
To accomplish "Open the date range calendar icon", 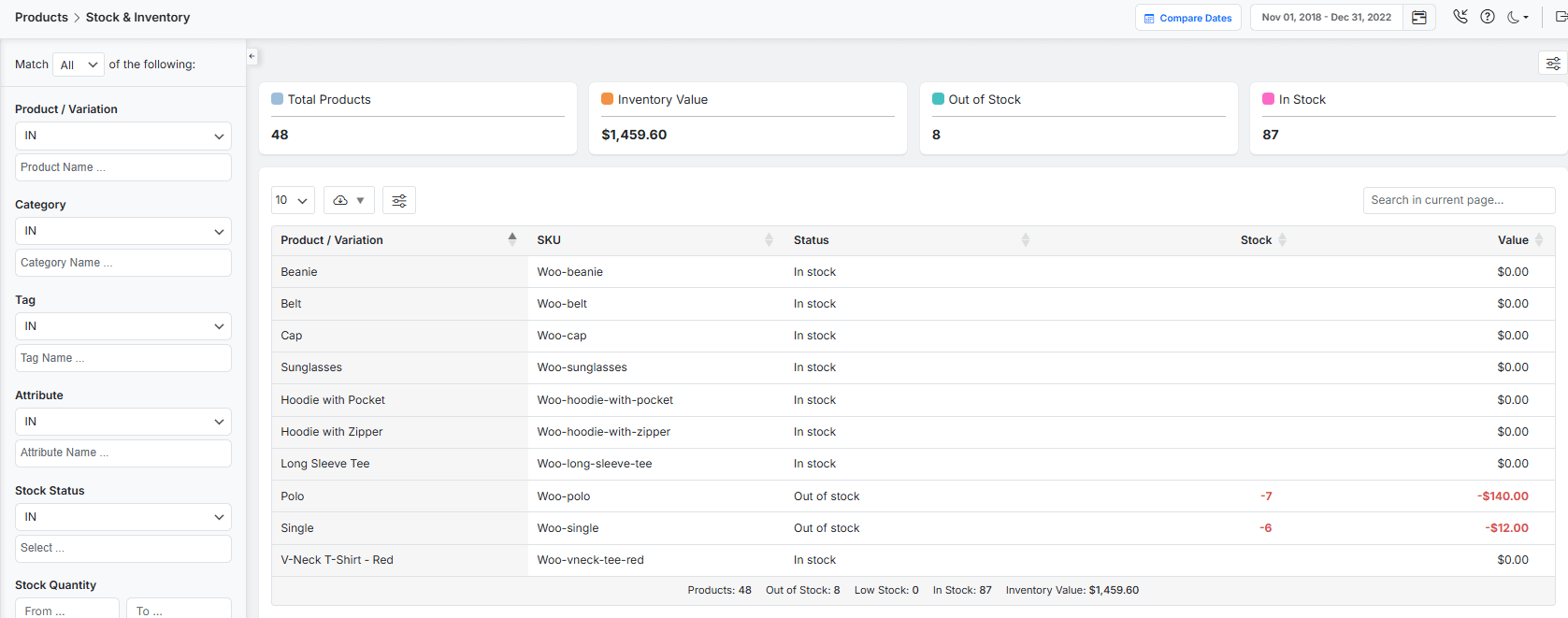I will pyautogui.click(x=1418, y=18).
